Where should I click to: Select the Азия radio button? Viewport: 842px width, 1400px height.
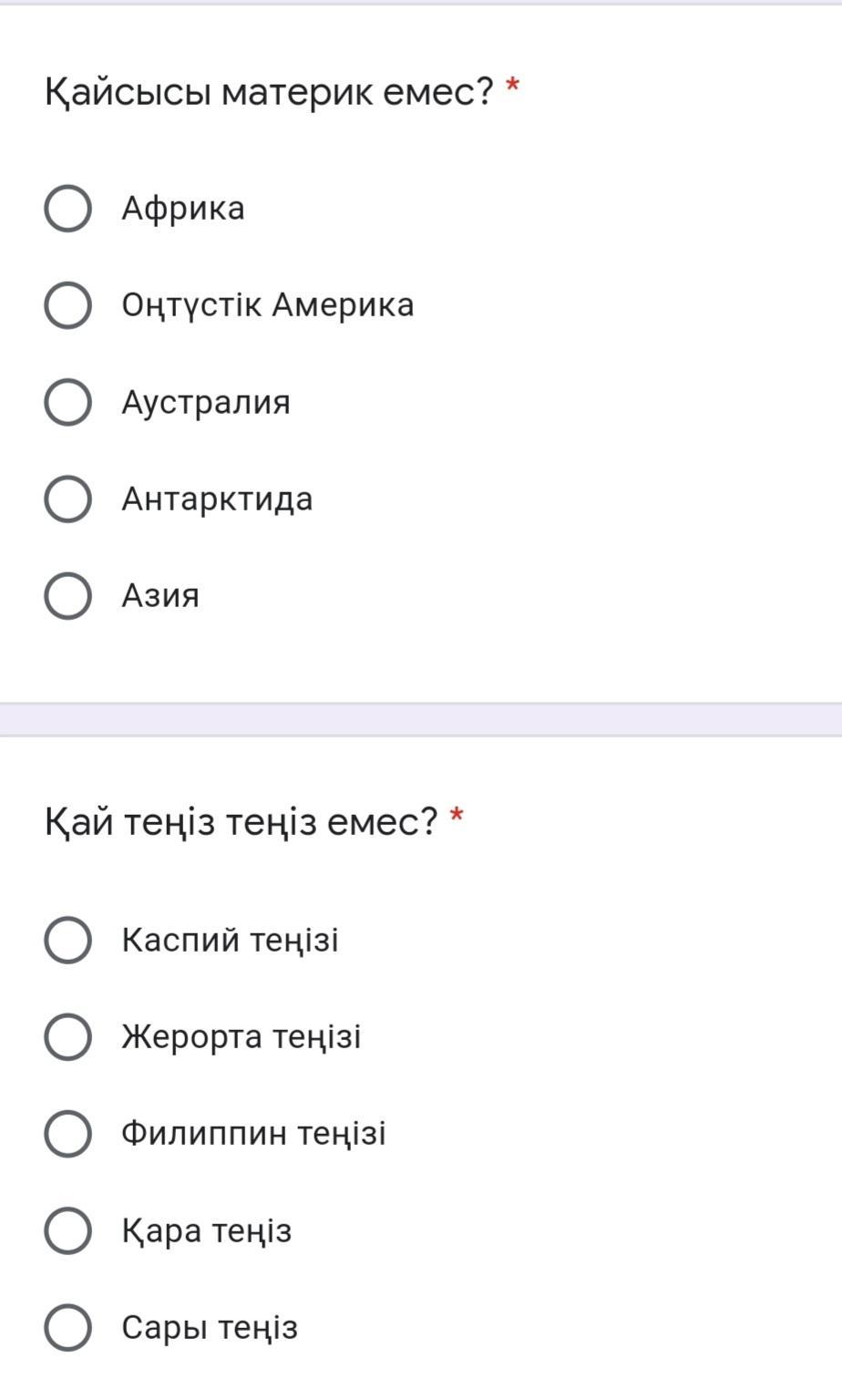pos(67,596)
